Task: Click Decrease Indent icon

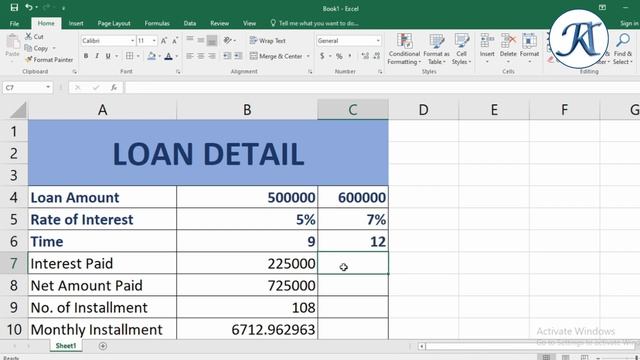Action: 227,56
